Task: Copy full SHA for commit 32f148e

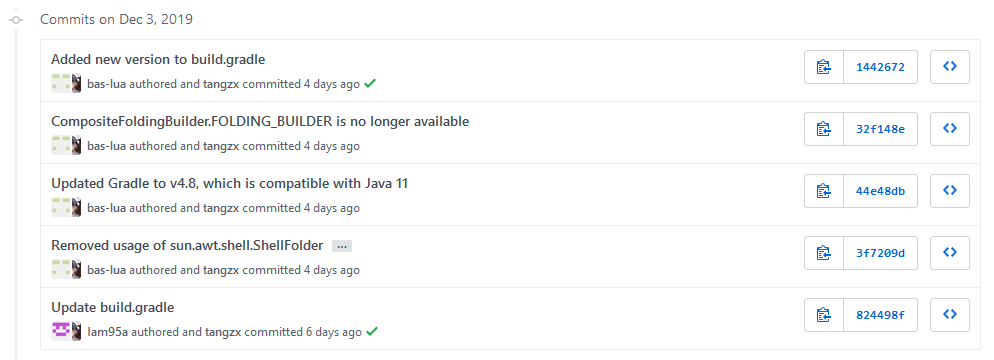Action: (823, 129)
